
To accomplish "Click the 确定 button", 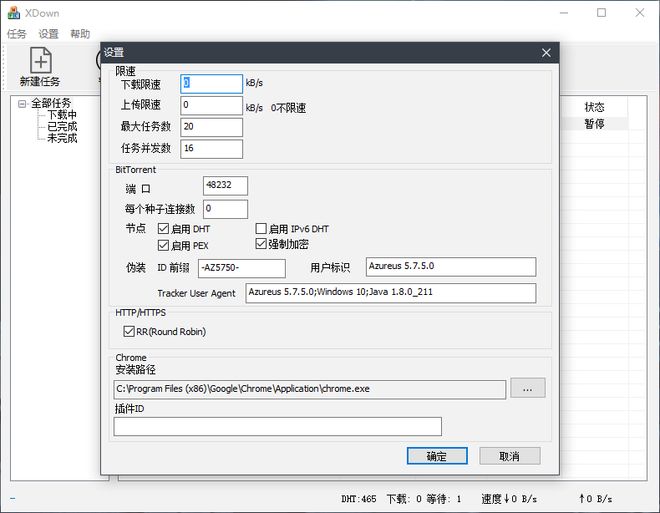I will coord(437,456).
